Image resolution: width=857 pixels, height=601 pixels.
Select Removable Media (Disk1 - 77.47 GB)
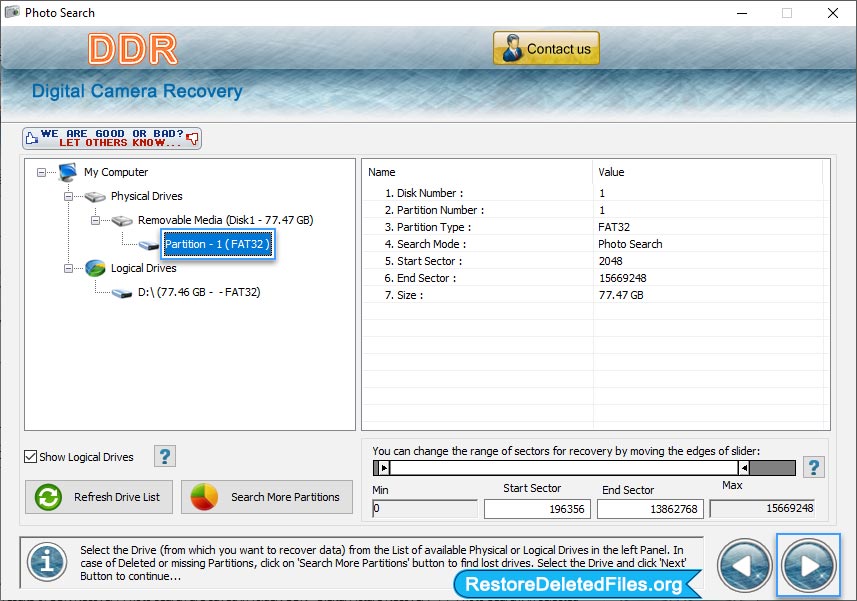[225, 220]
